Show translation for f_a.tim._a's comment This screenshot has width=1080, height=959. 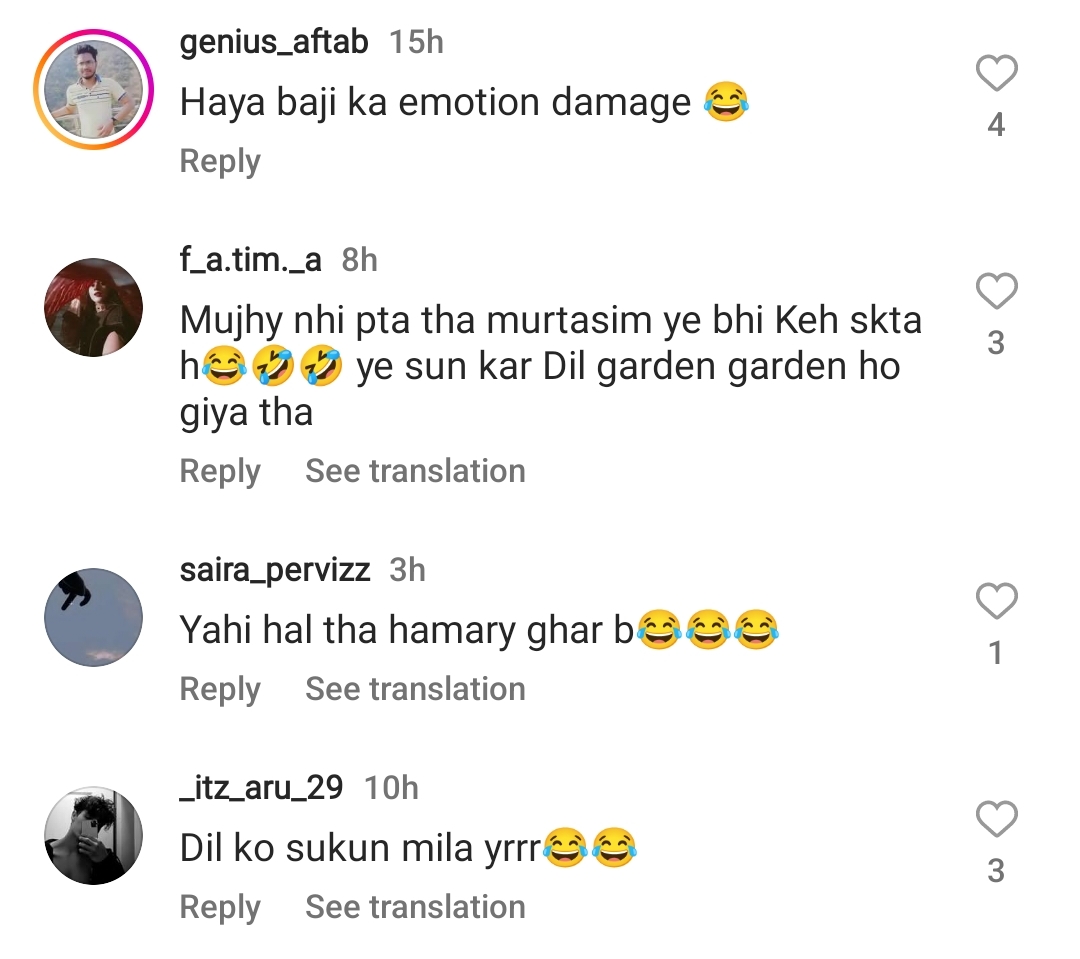pos(415,470)
